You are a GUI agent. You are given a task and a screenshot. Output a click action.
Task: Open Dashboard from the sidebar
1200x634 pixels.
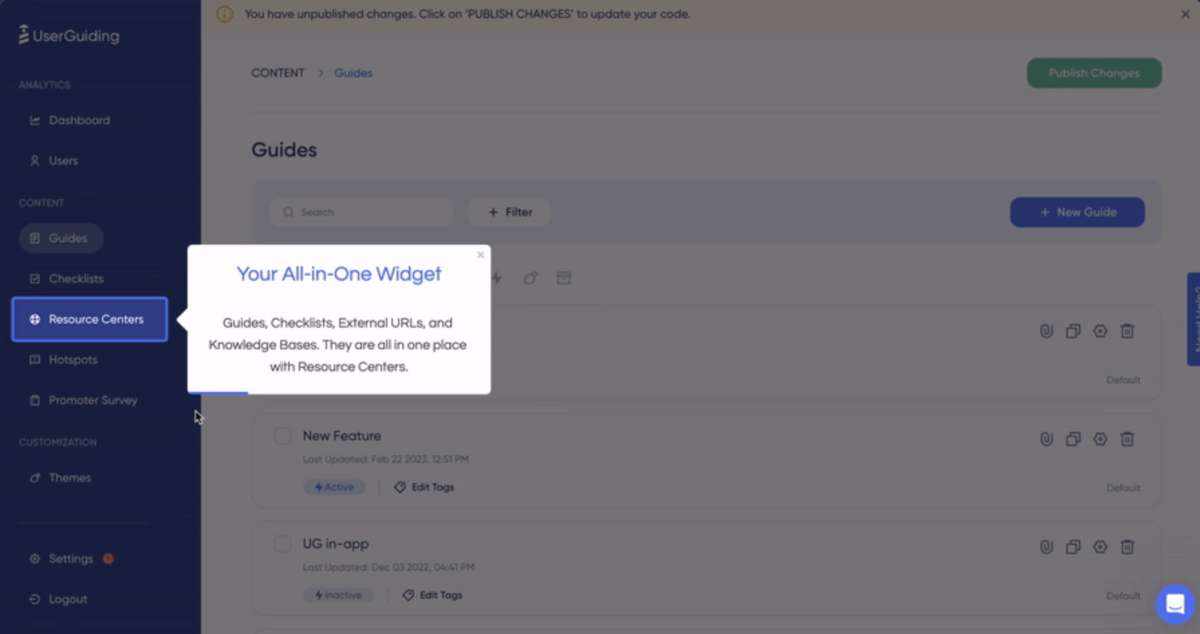69,120
